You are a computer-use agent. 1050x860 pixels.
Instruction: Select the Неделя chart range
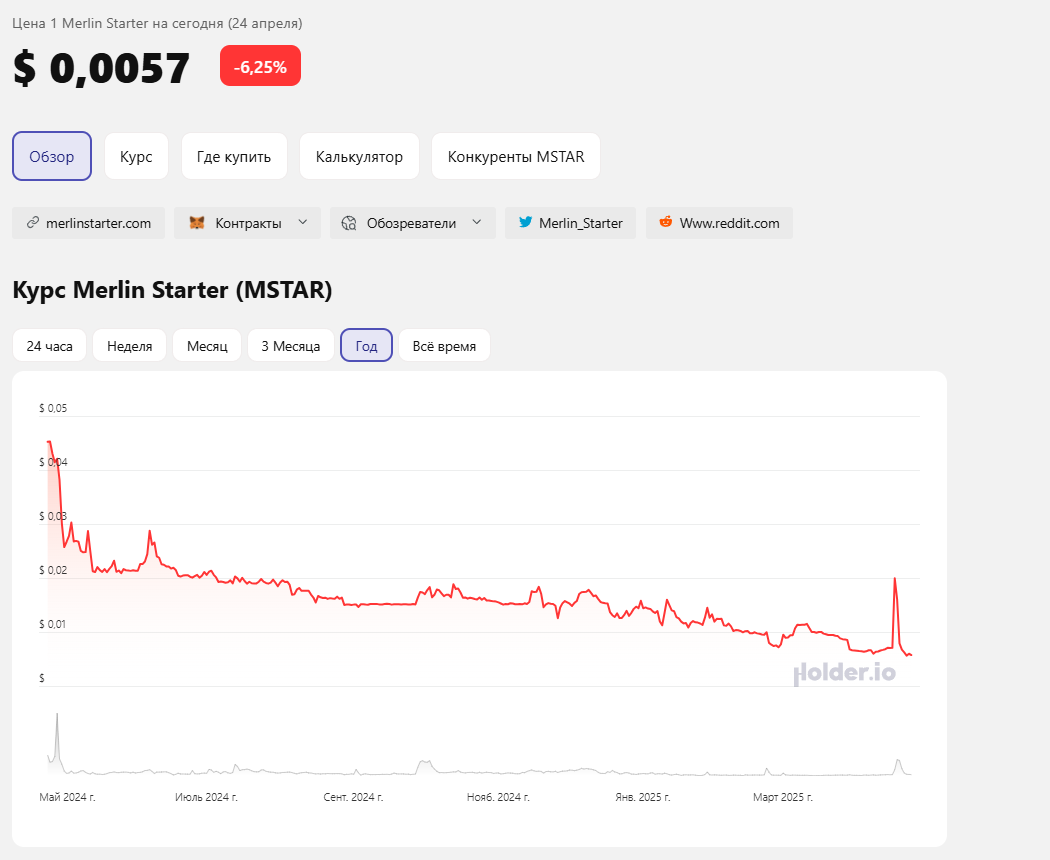point(129,346)
